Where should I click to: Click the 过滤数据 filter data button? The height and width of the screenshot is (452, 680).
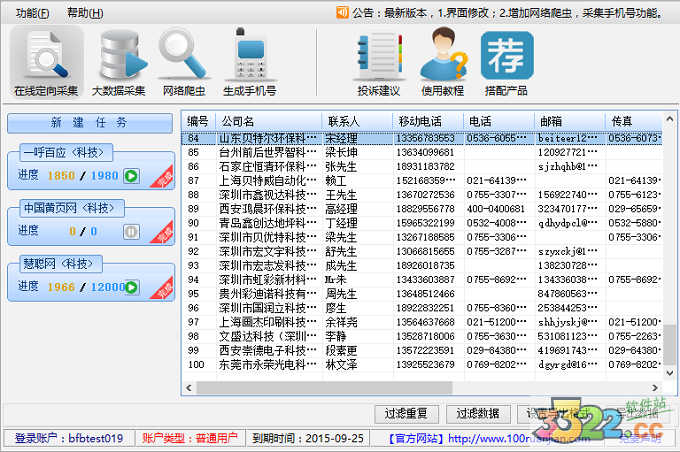(x=477, y=413)
